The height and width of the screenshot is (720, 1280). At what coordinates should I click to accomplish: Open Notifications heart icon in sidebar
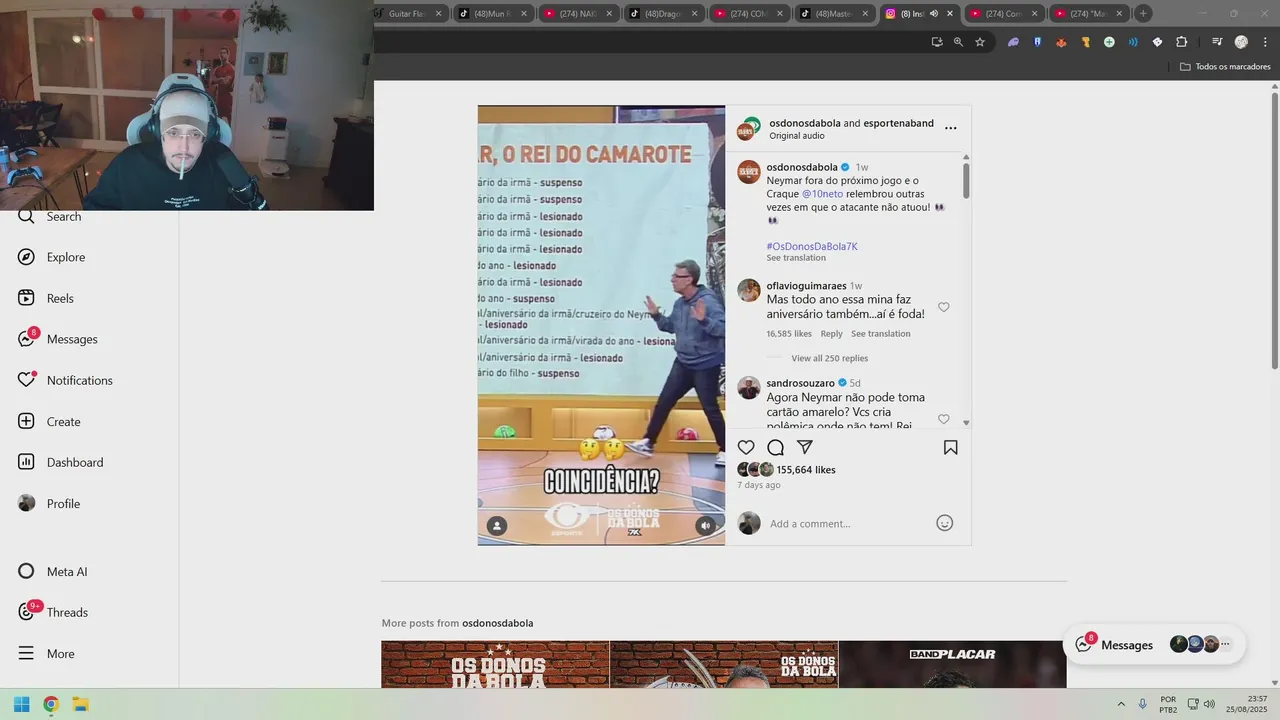pos(27,380)
